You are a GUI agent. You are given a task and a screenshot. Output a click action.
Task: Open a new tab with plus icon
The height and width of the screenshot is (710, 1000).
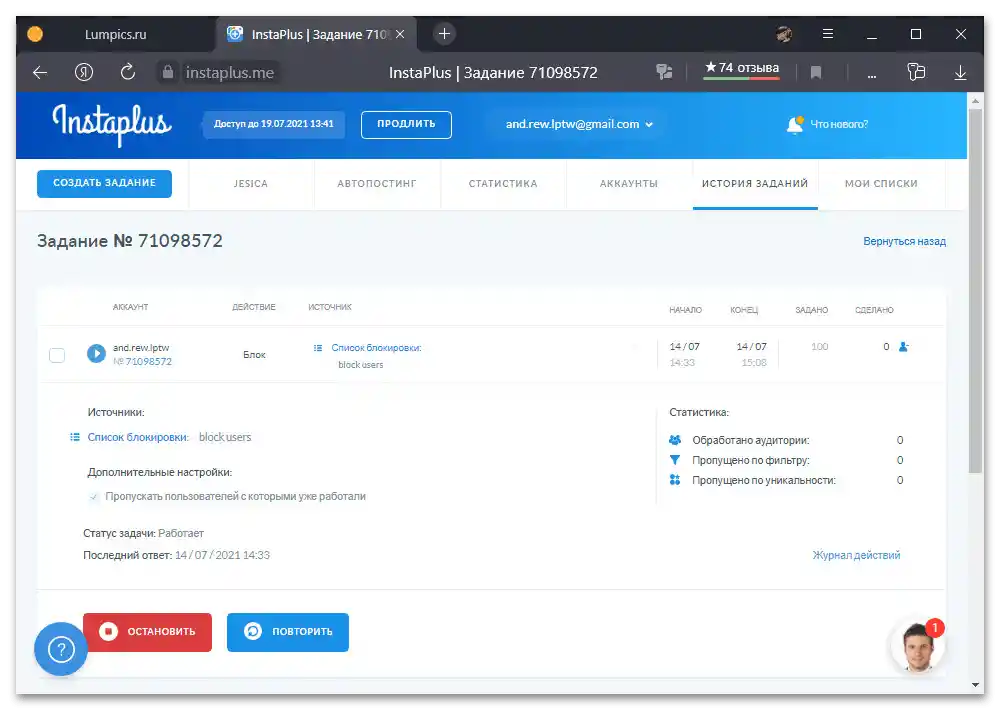click(x=445, y=34)
